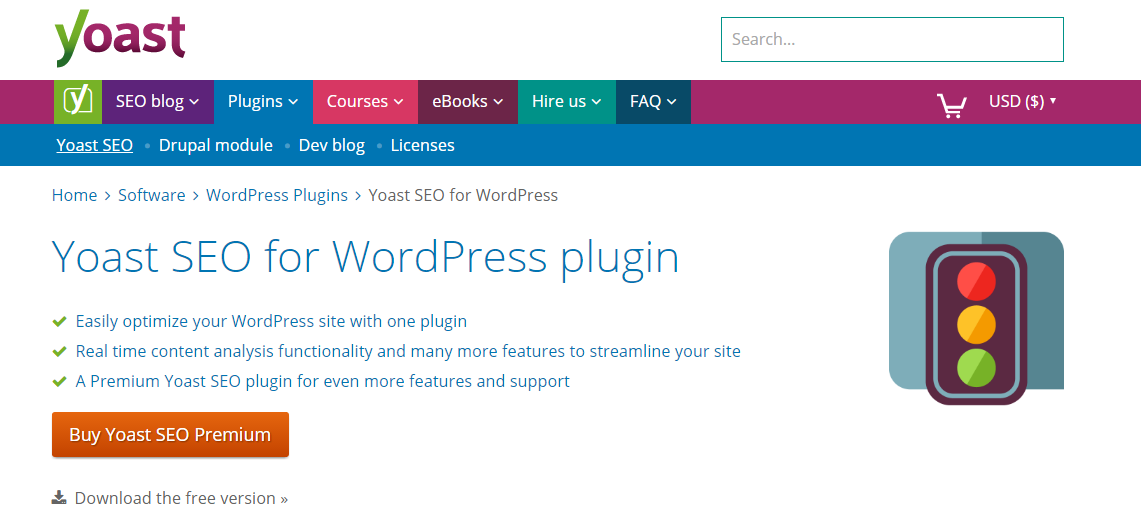The height and width of the screenshot is (516, 1141).
Task: Click Download the free version link
Action: (x=181, y=498)
